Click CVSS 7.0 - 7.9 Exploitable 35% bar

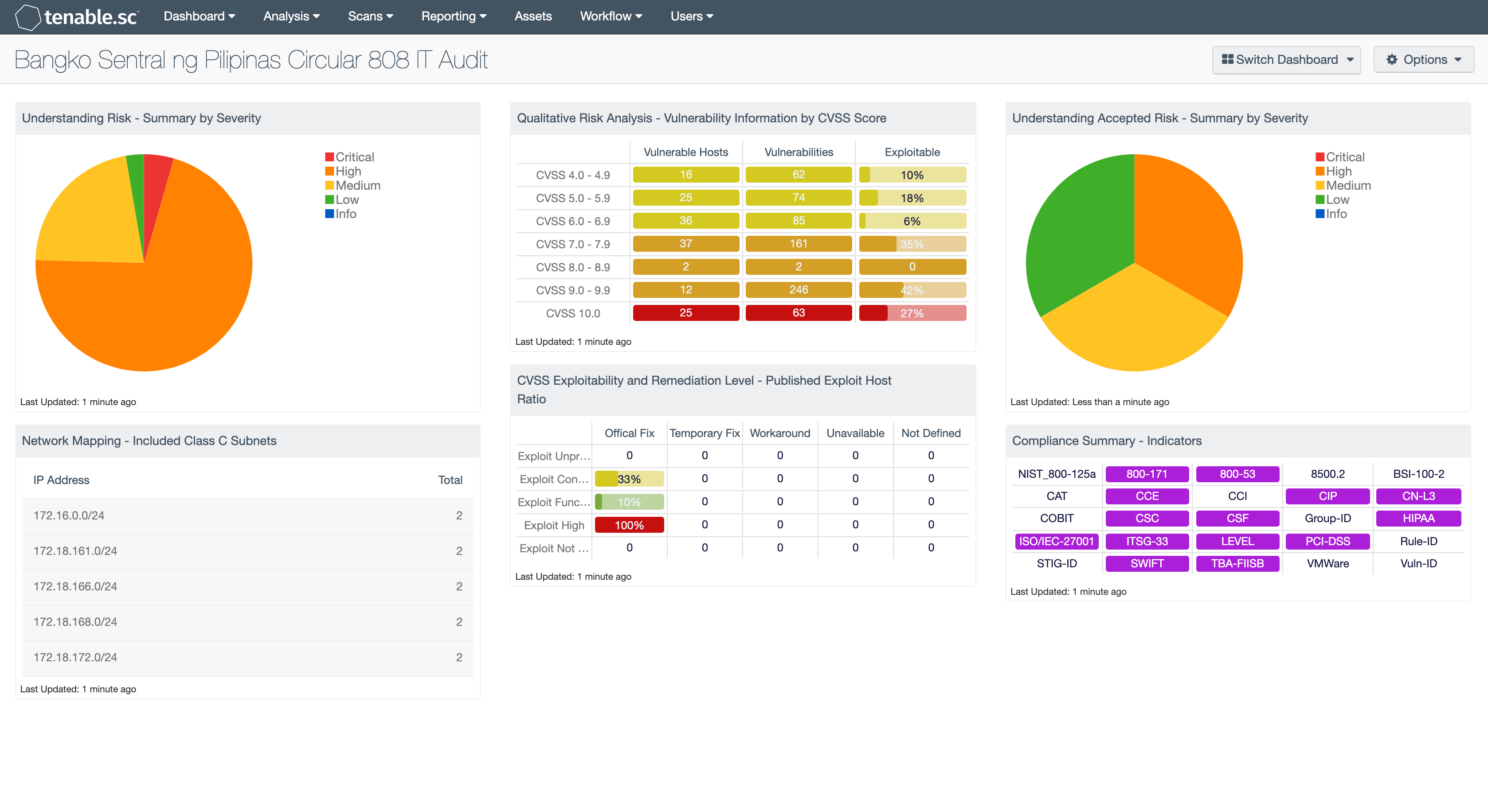[912, 244]
